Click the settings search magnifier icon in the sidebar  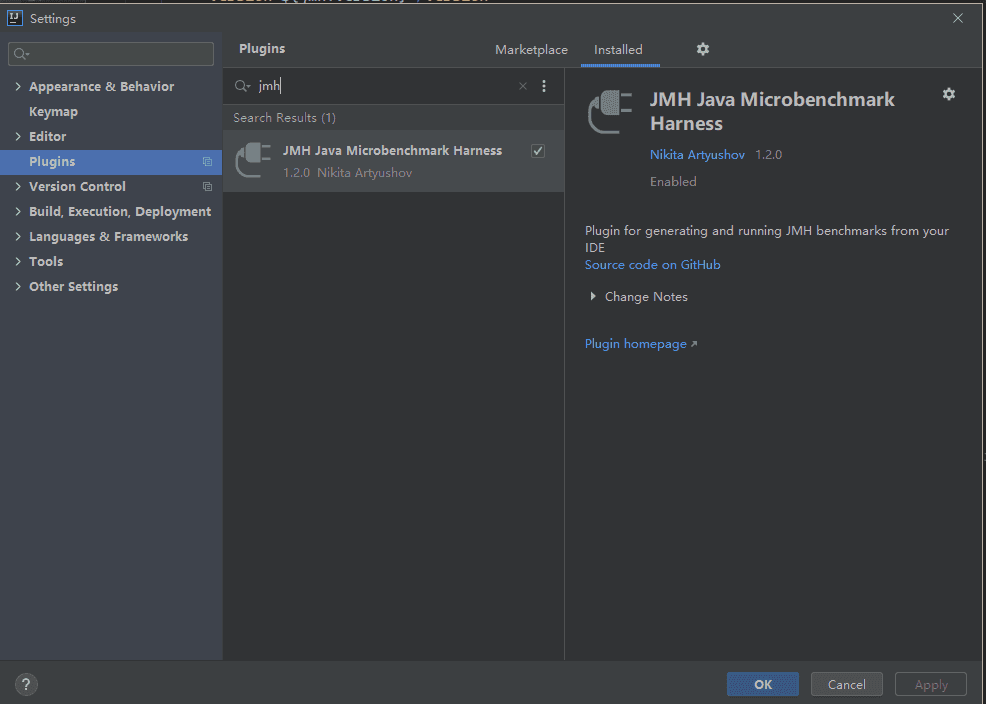pos(21,54)
